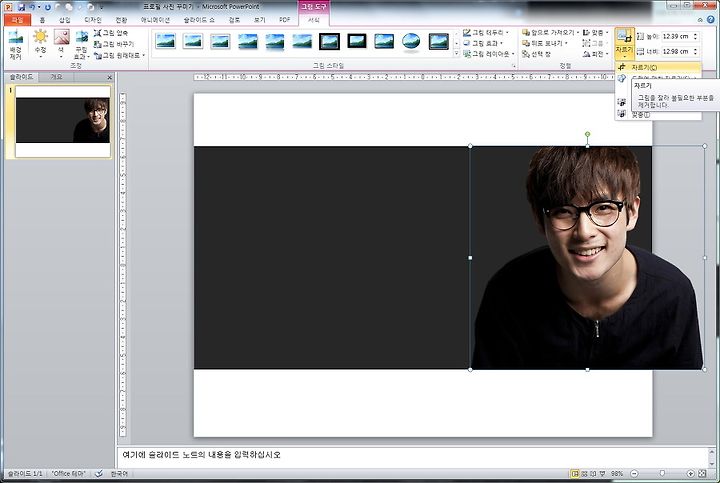Apply the fourth picture style thumbnail

point(248,41)
